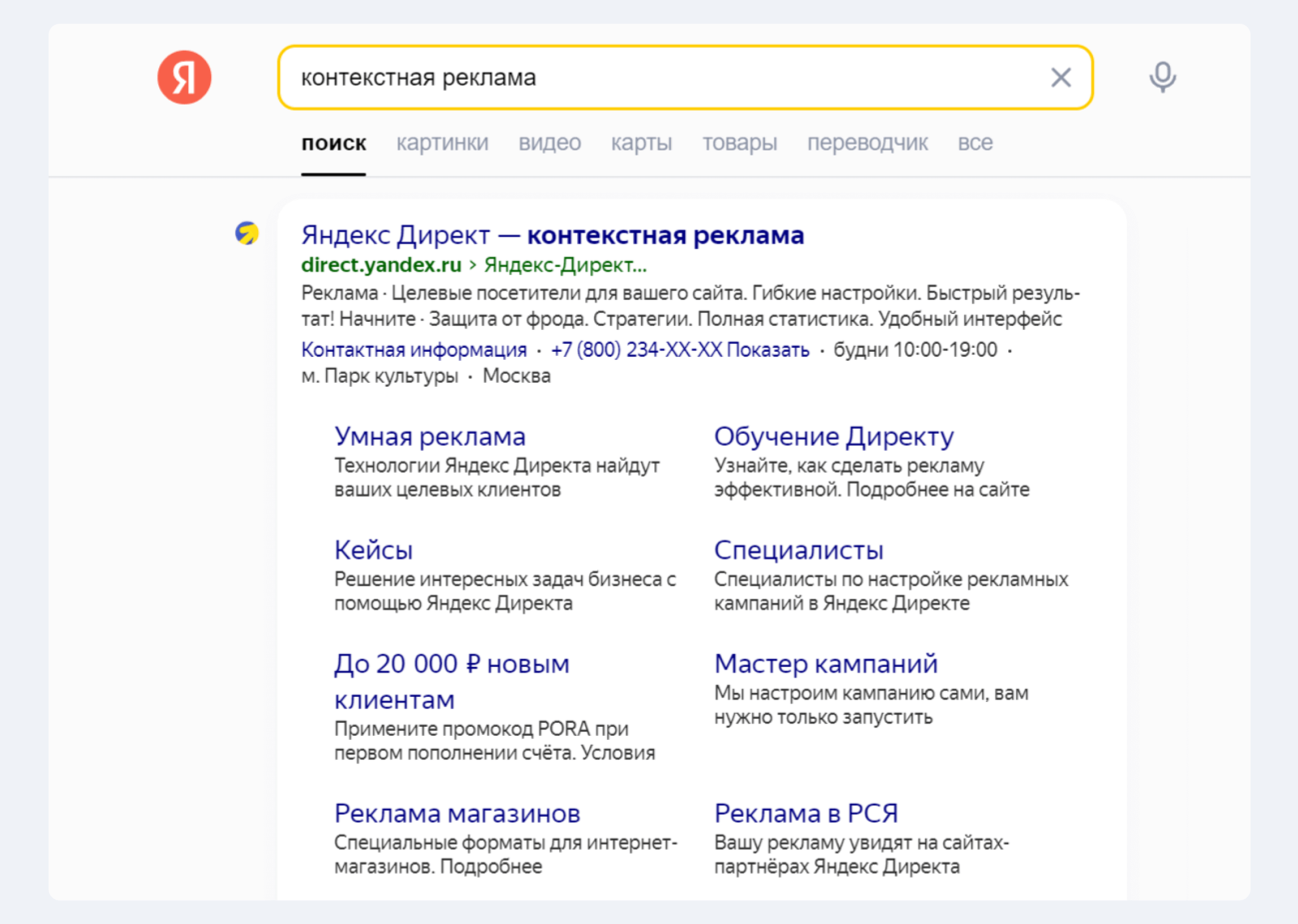Click description Мы настроим кампанию сами

pyautogui.click(x=871, y=705)
